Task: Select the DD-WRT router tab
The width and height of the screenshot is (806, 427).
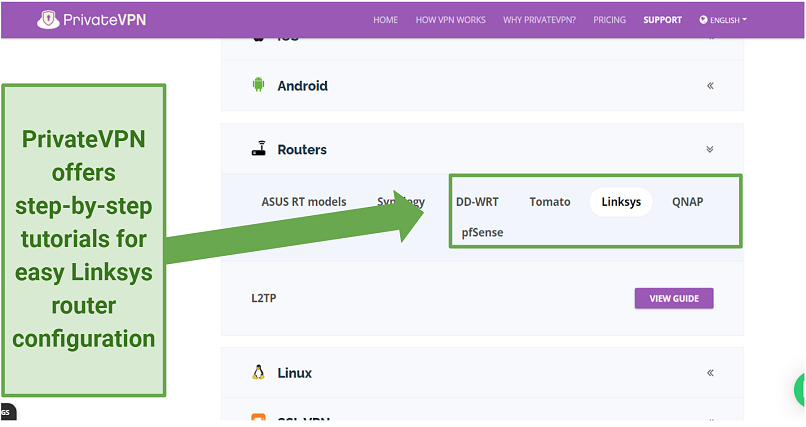Action: click(x=477, y=202)
